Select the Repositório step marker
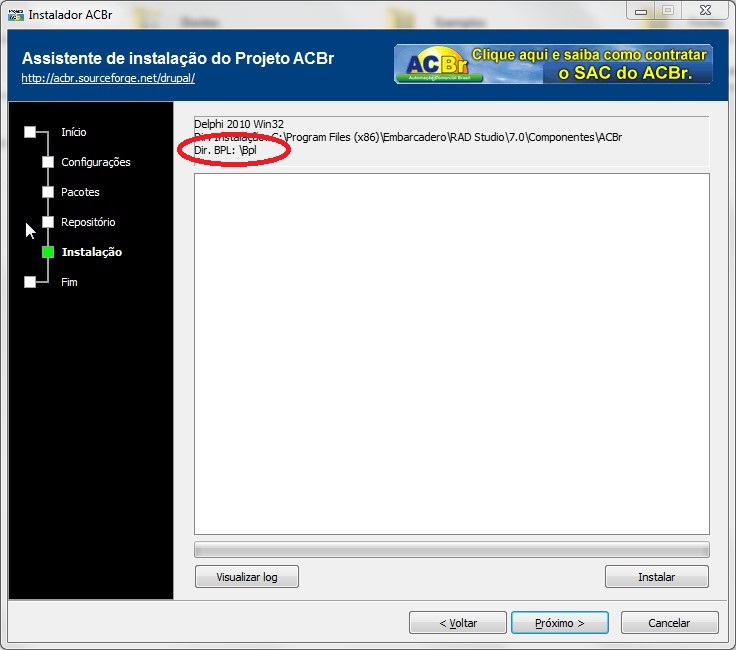The image size is (736, 650). click(x=48, y=222)
